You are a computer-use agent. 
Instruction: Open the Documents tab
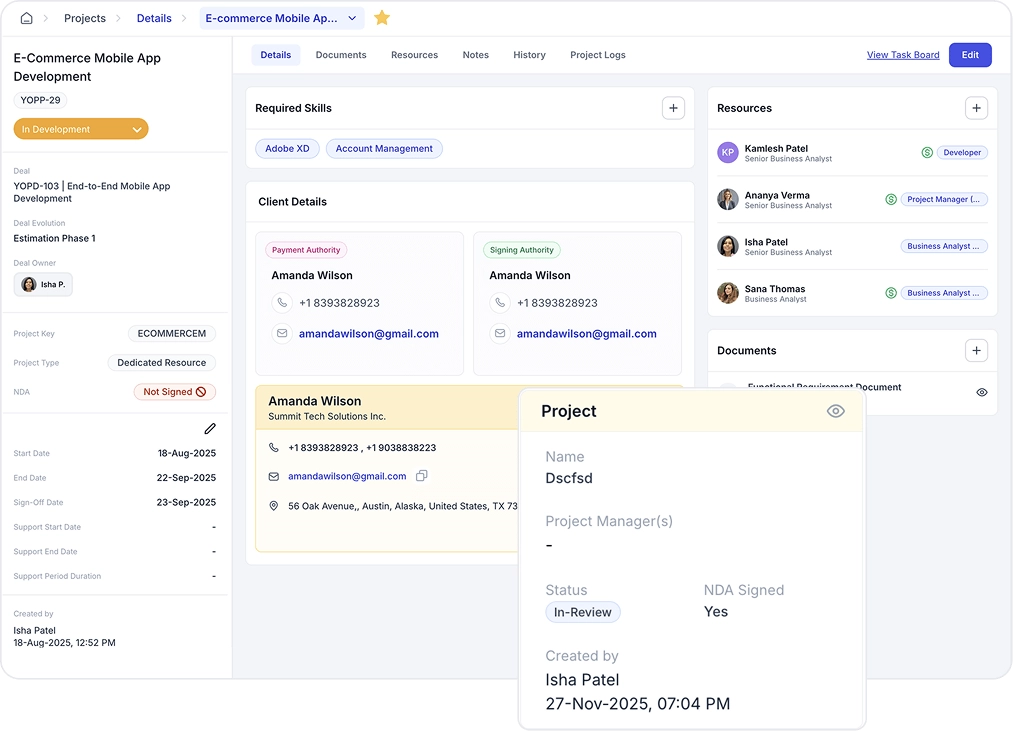tap(341, 55)
